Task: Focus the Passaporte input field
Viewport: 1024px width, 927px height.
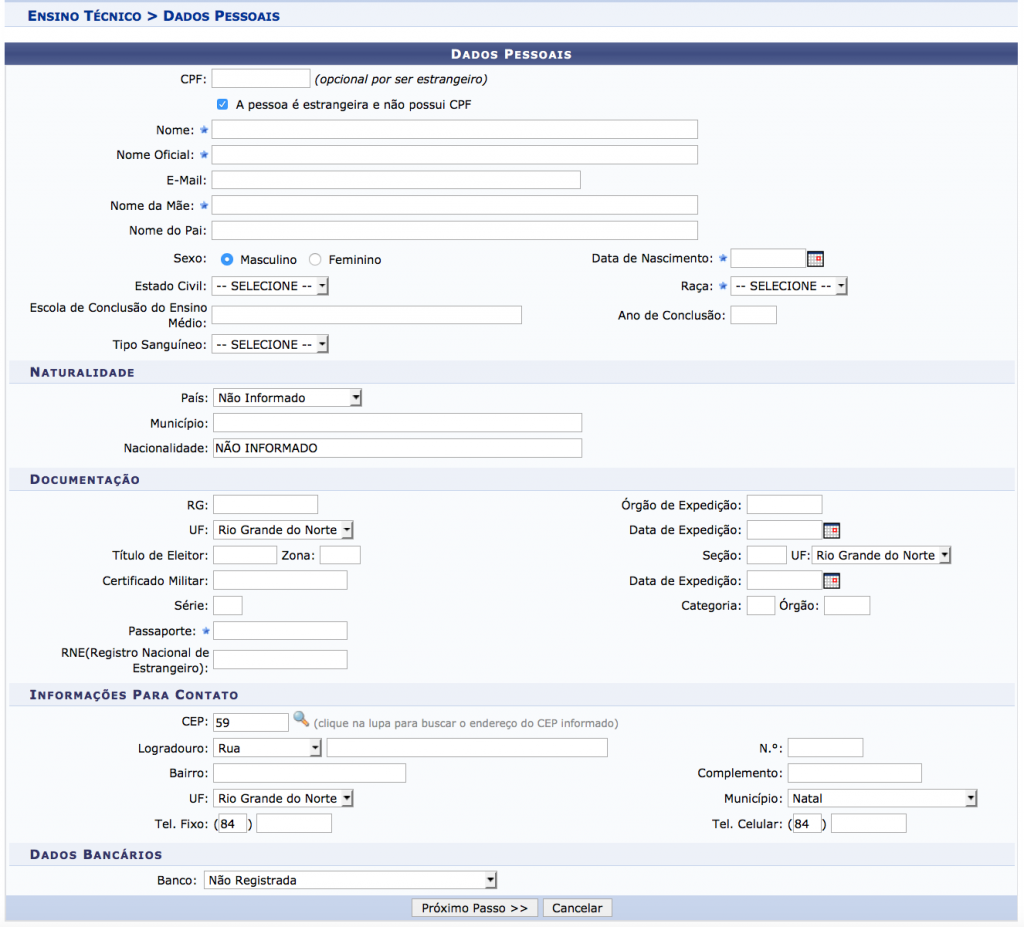Action: coord(280,631)
